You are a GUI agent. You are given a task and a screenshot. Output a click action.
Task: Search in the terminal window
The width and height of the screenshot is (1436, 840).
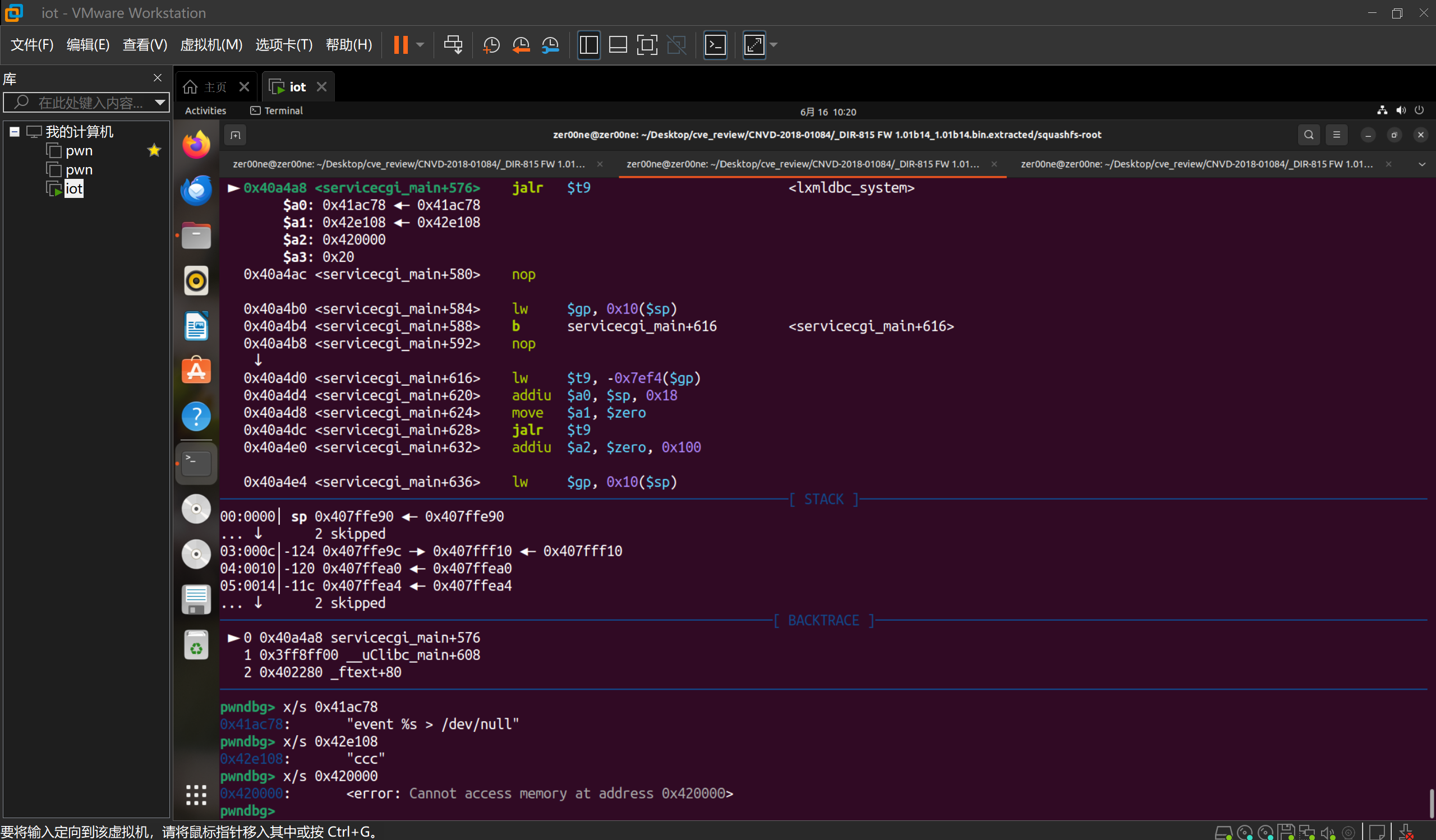point(1309,135)
